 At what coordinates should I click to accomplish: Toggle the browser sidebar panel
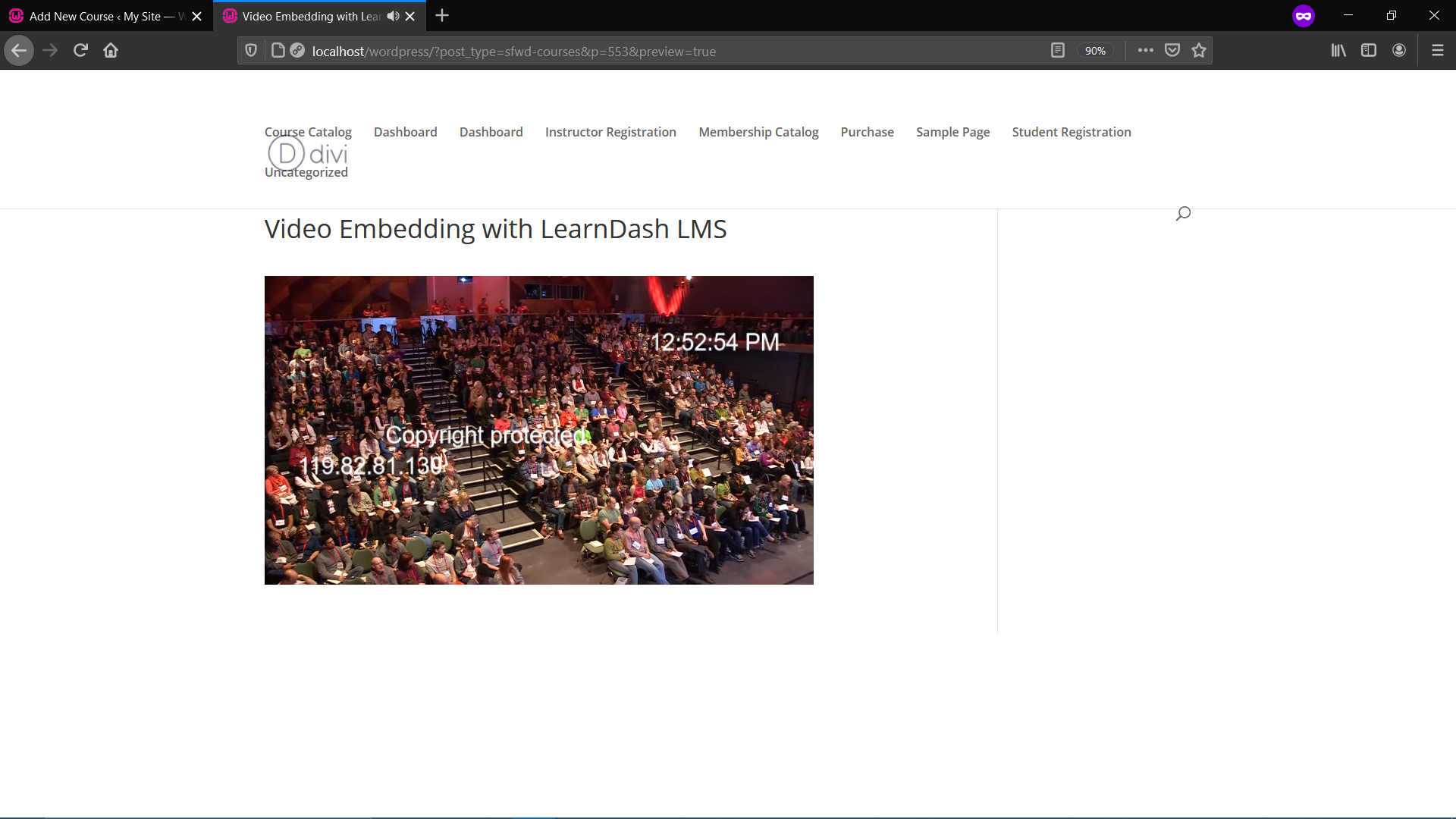pos(1369,51)
